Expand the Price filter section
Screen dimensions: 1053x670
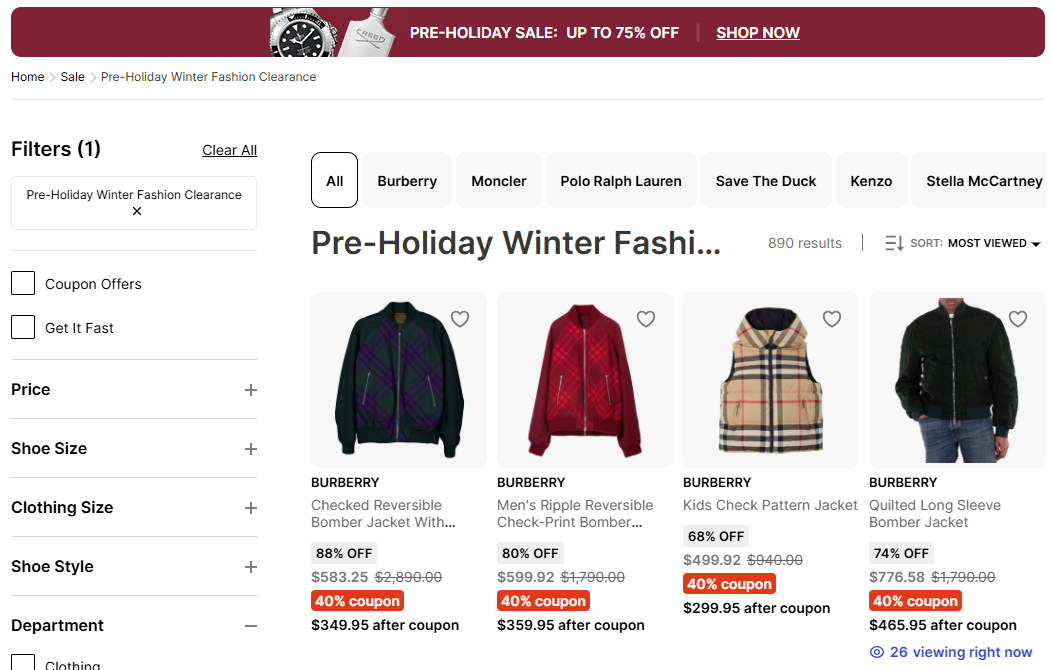(x=251, y=390)
